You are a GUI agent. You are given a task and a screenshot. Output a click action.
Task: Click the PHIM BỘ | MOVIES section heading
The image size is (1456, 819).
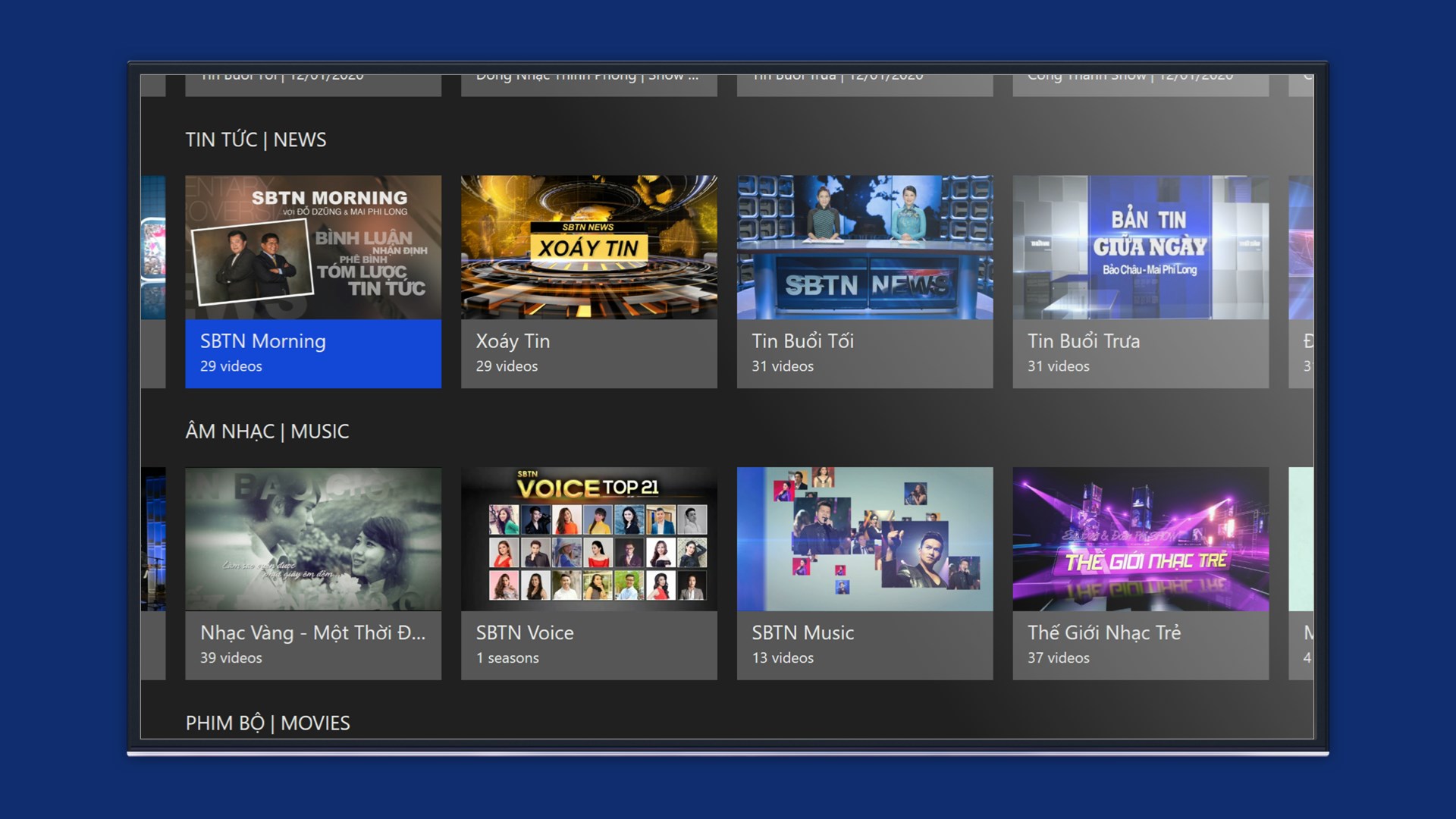[268, 723]
